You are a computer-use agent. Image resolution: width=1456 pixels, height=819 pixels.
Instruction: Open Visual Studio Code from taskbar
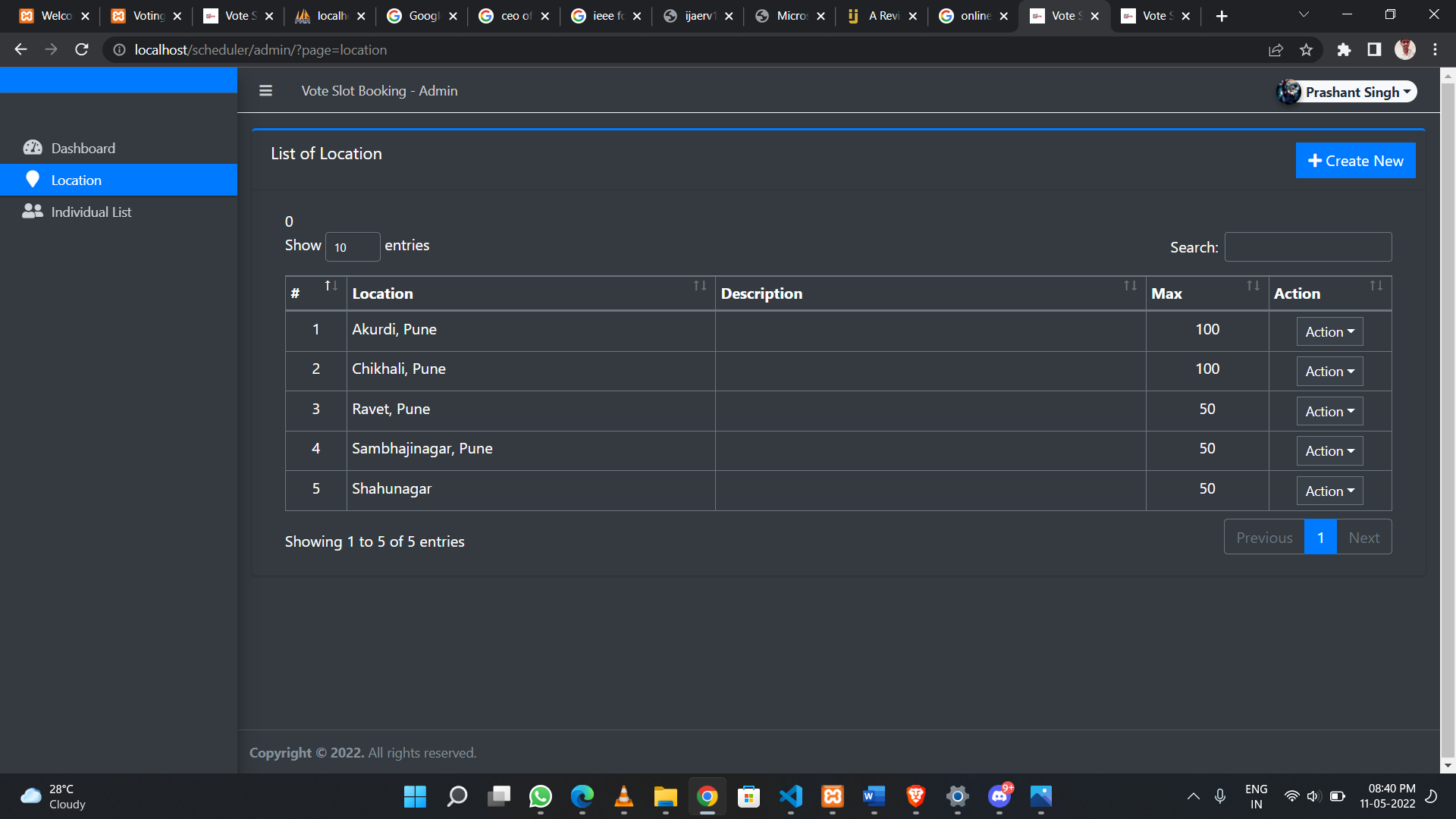click(x=791, y=796)
